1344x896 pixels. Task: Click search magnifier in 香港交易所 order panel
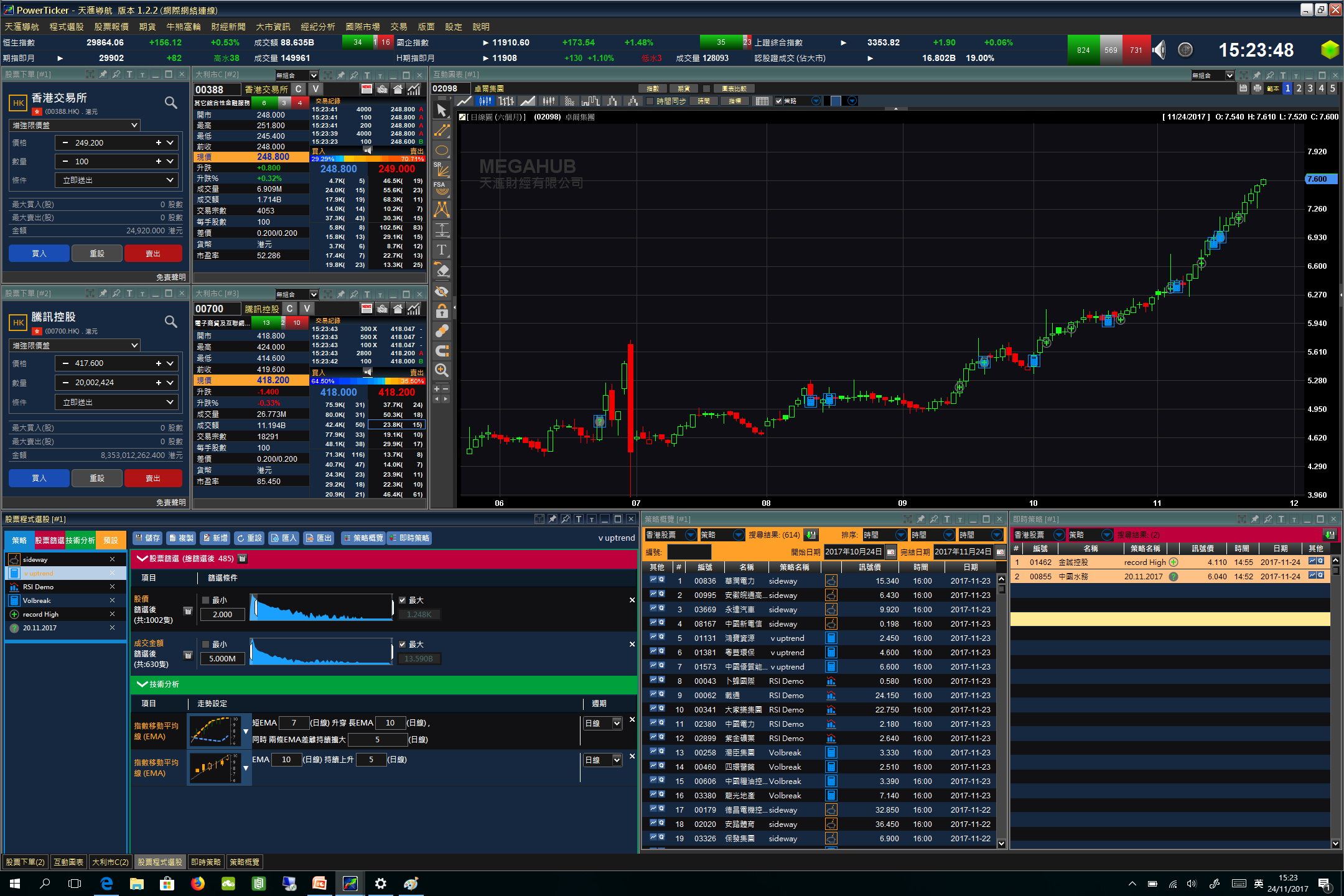point(171,103)
